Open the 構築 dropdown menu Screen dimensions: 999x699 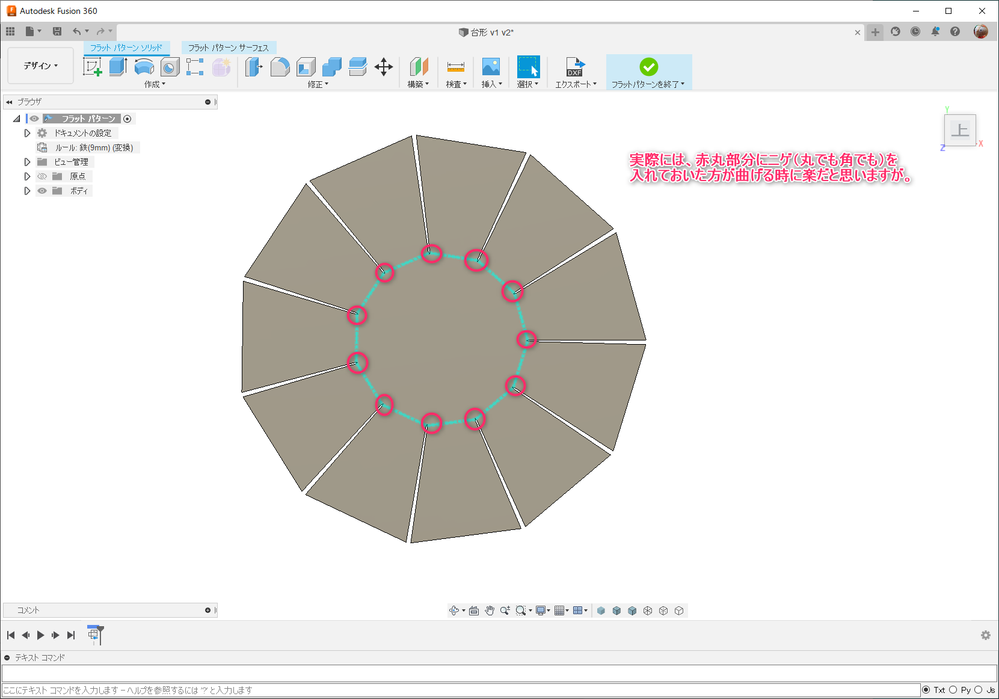click(418, 84)
